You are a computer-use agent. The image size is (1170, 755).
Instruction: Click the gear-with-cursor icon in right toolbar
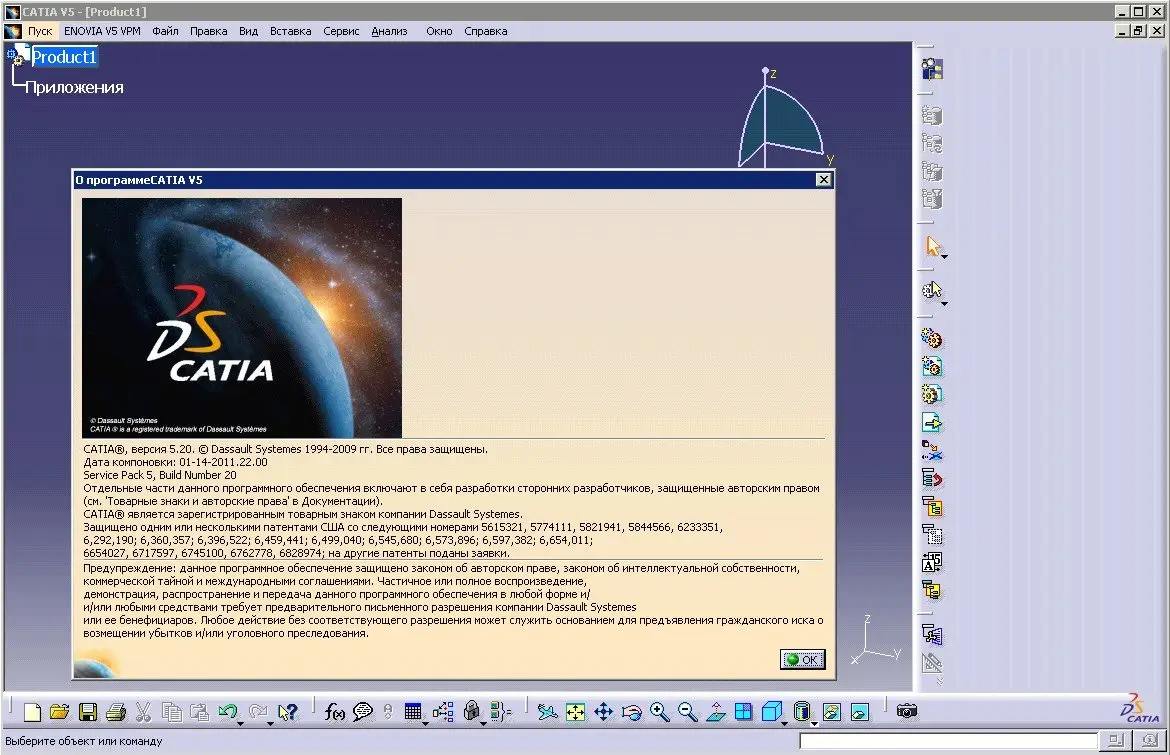point(932,290)
